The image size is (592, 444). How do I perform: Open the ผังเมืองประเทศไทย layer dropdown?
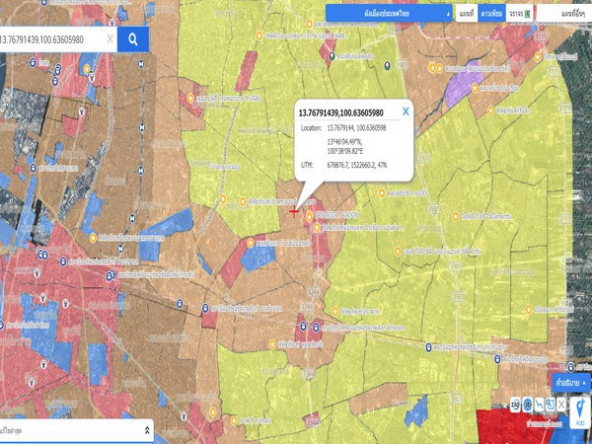pyautogui.click(x=389, y=14)
